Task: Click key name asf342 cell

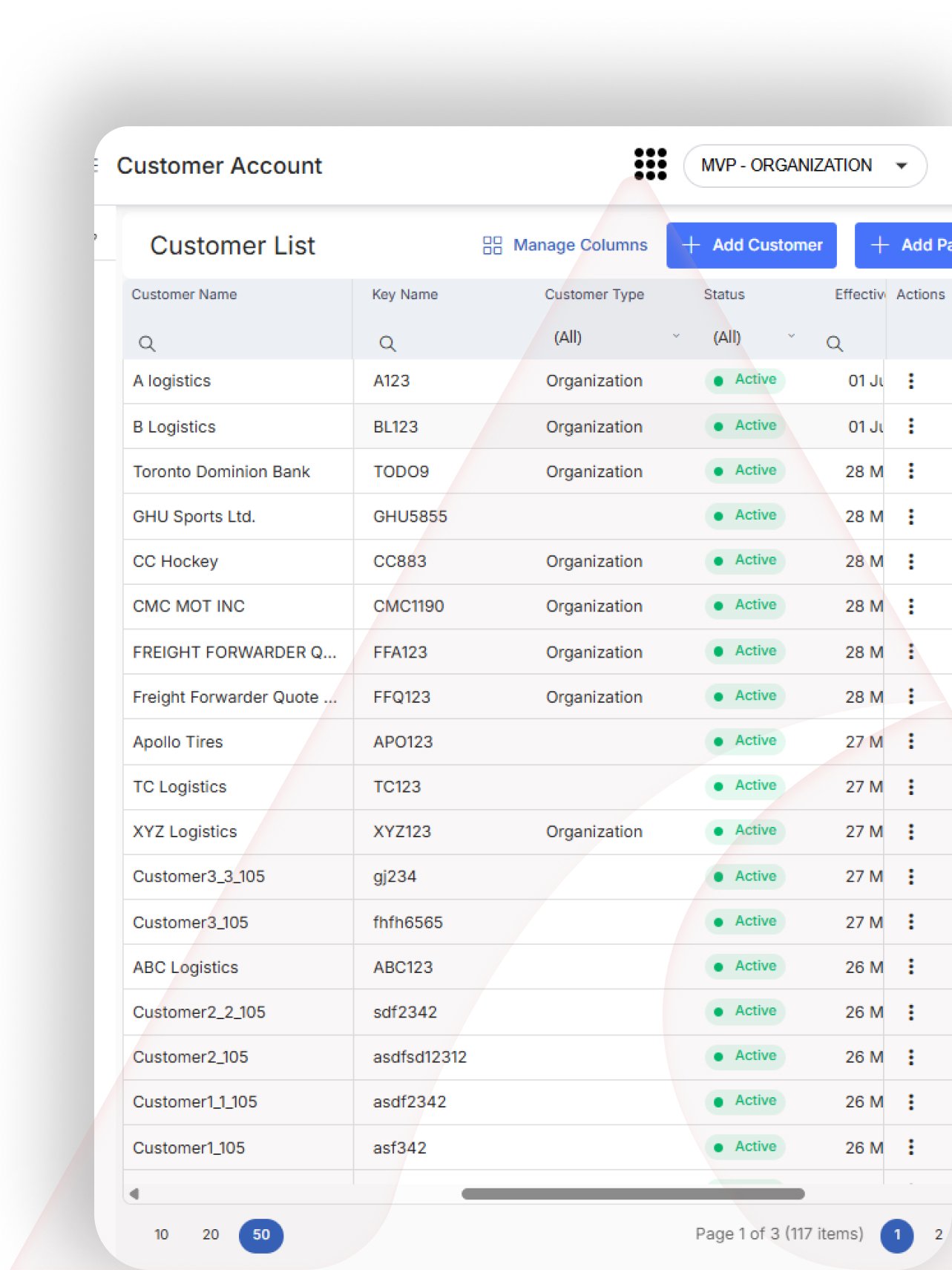Action: (400, 1148)
